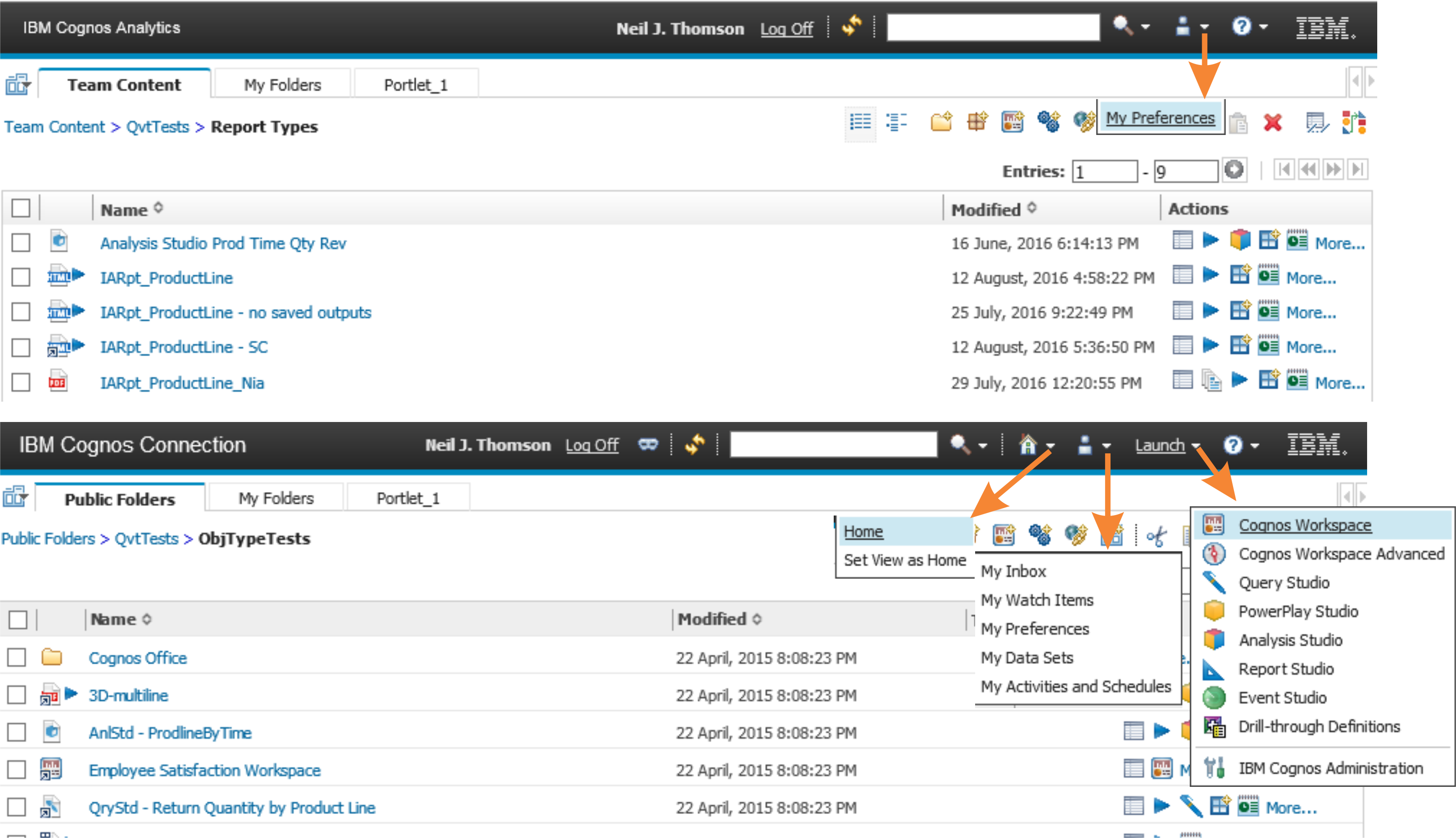1456x838 pixels.
Task: Check the checkbox next to IARpt_ProductLine
Action: [22, 277]
